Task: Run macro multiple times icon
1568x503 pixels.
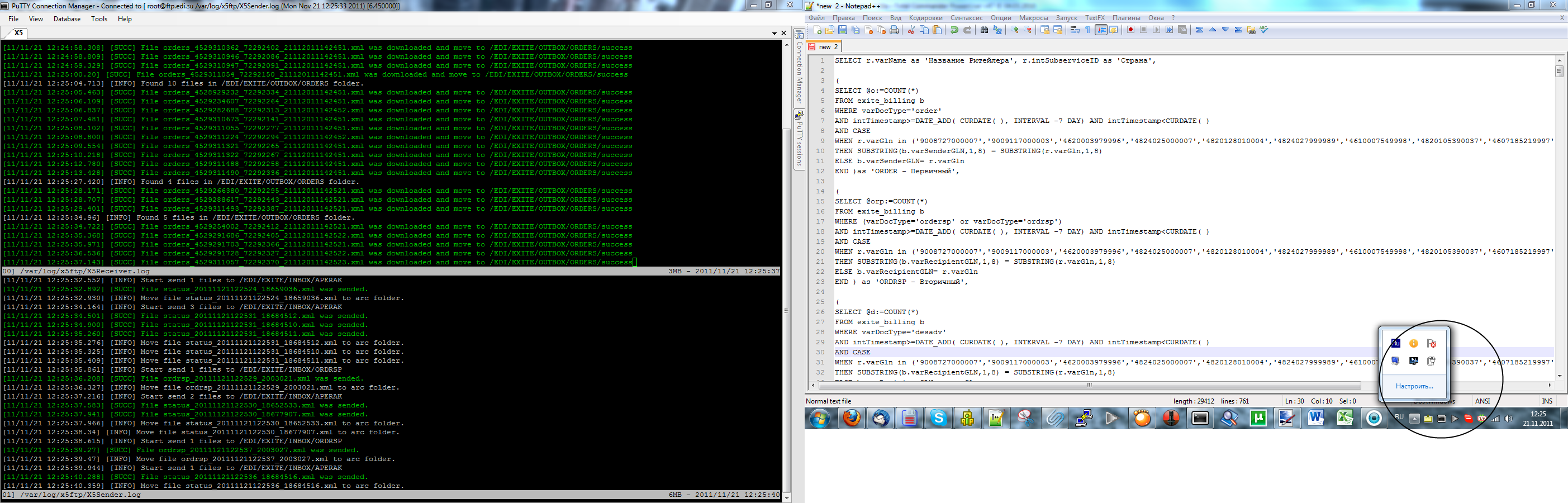Action: tap(1170, 30)
